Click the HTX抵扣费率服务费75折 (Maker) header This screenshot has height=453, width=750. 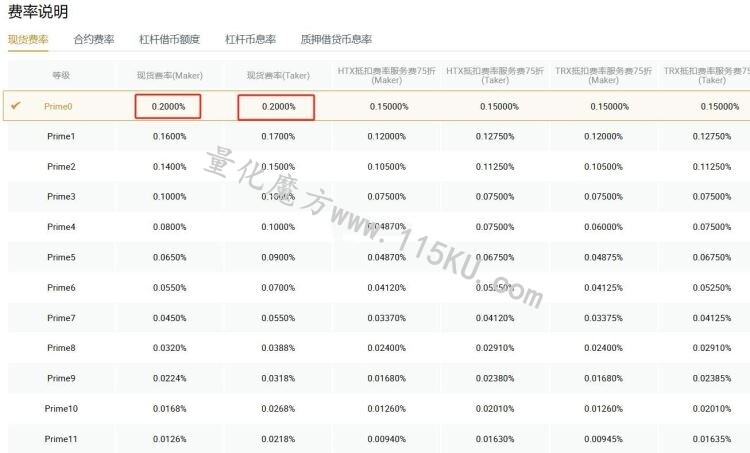point(386,76)
